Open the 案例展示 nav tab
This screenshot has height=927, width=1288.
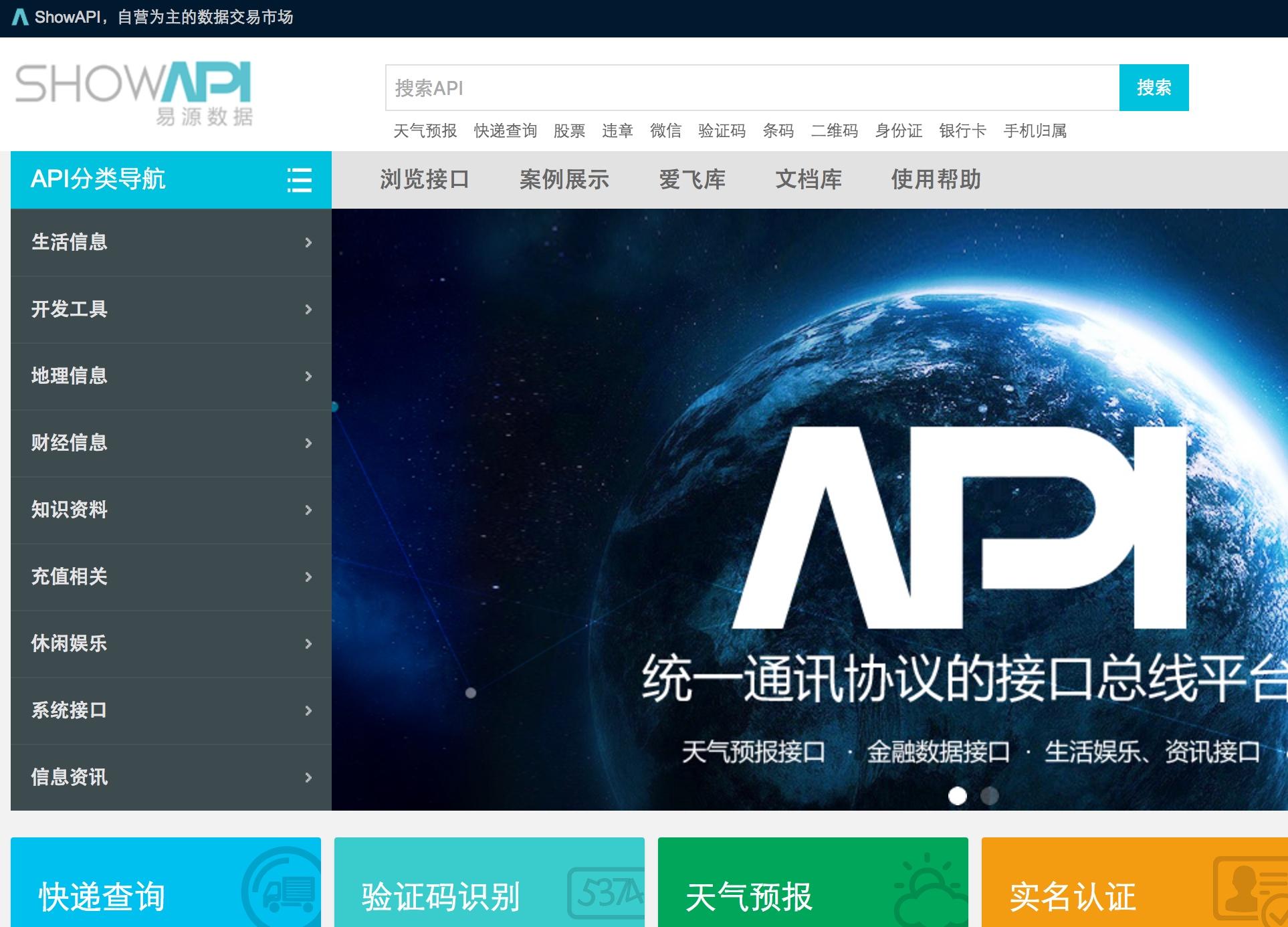tap(564, 179)
